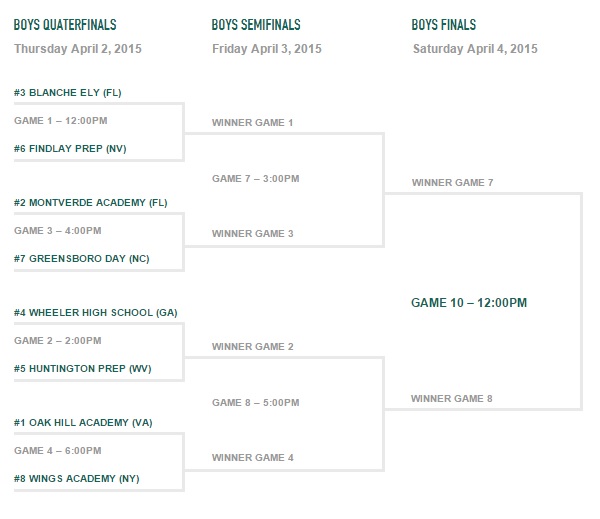Select #7 Greensboro Day (NC)
Image resolution: width=600 pixels, height=519 pixels.
(x=82, y=259)
